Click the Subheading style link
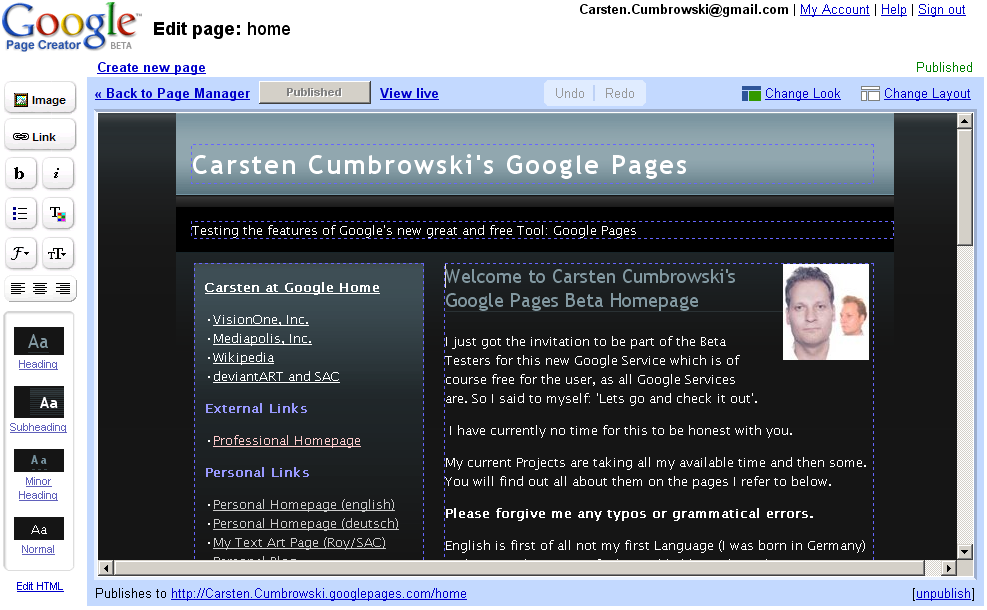 click(38, 427)
